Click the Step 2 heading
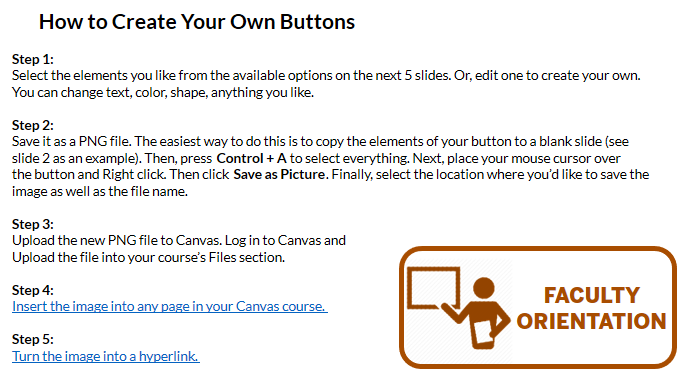The height and width of the screenshot is (380, 690). coord(33,125)
